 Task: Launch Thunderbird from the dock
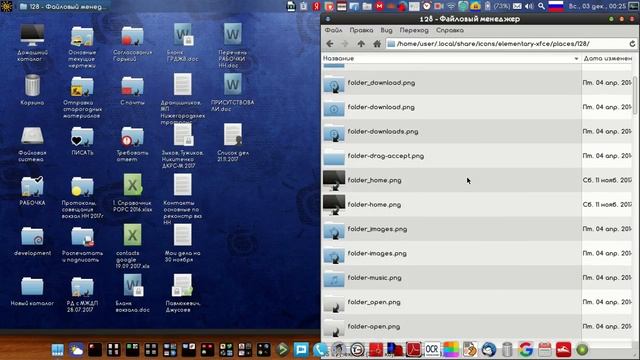pos(489,350)
